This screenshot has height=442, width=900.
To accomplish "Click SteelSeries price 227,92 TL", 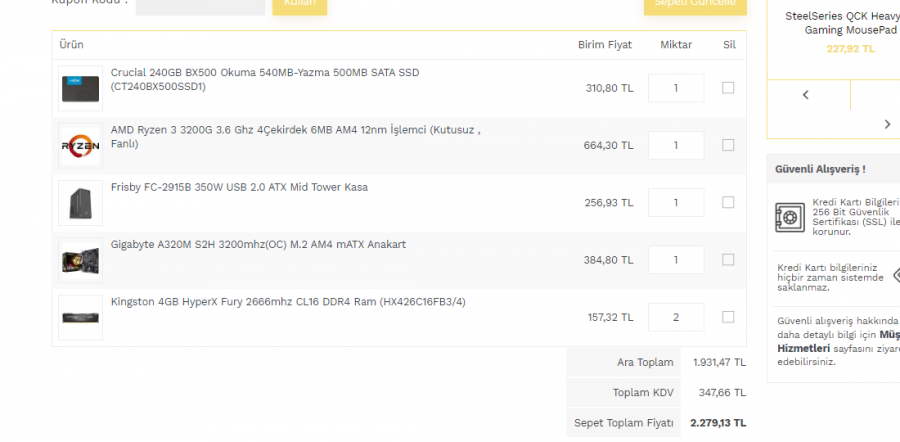I will click(x=851, y=49).
